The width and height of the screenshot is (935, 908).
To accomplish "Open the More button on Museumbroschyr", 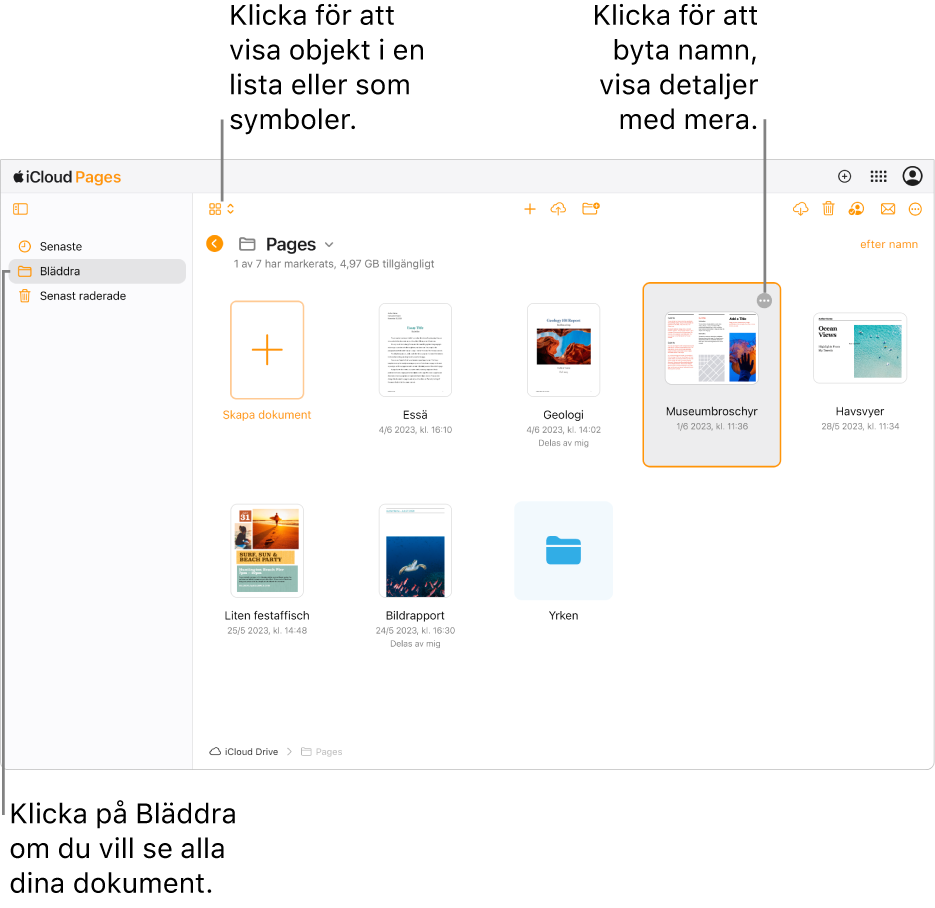I will (764, 301).
